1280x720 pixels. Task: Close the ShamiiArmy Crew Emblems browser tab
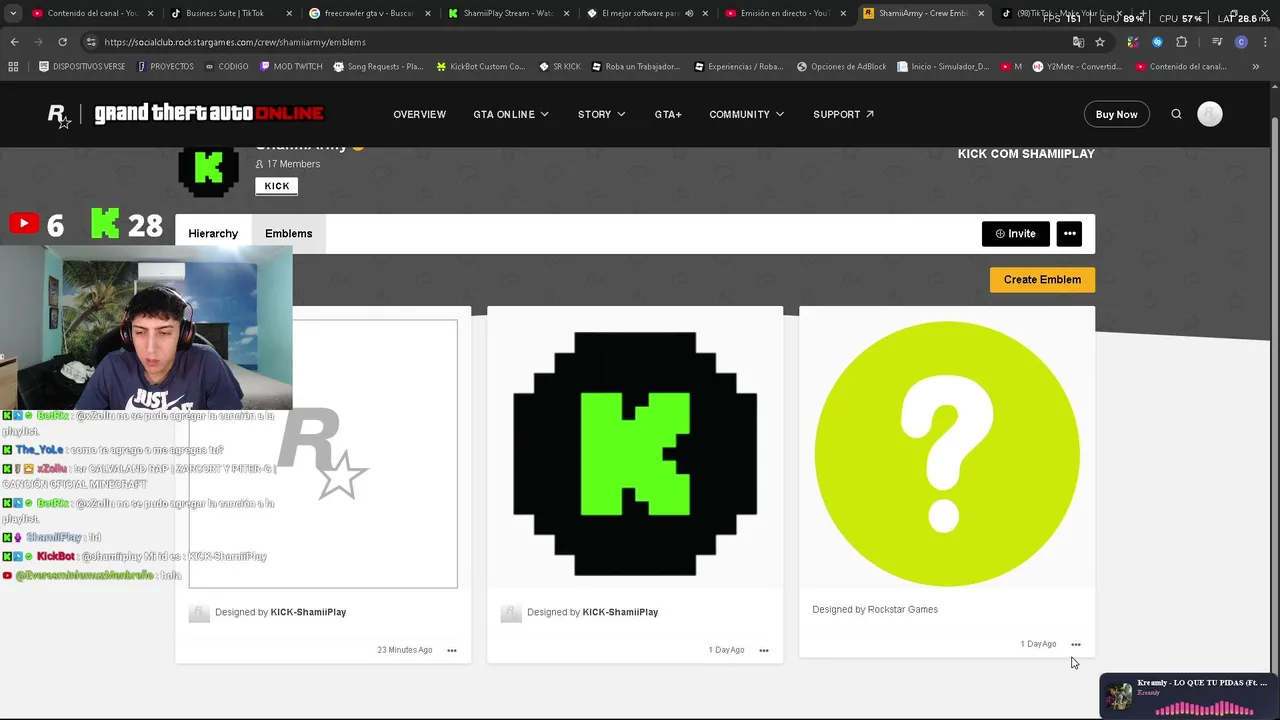(x=980, y=13)
